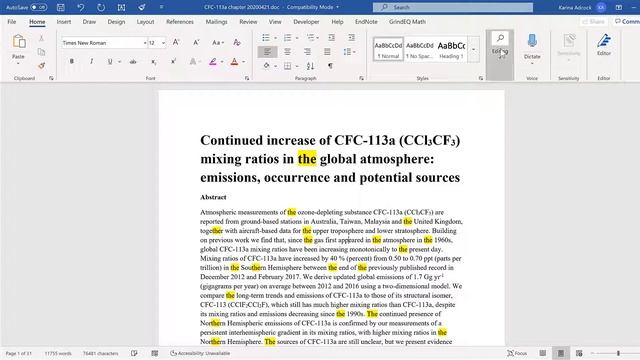Click the Numbering list icon
Screen dimensions: 640x360
288,38
